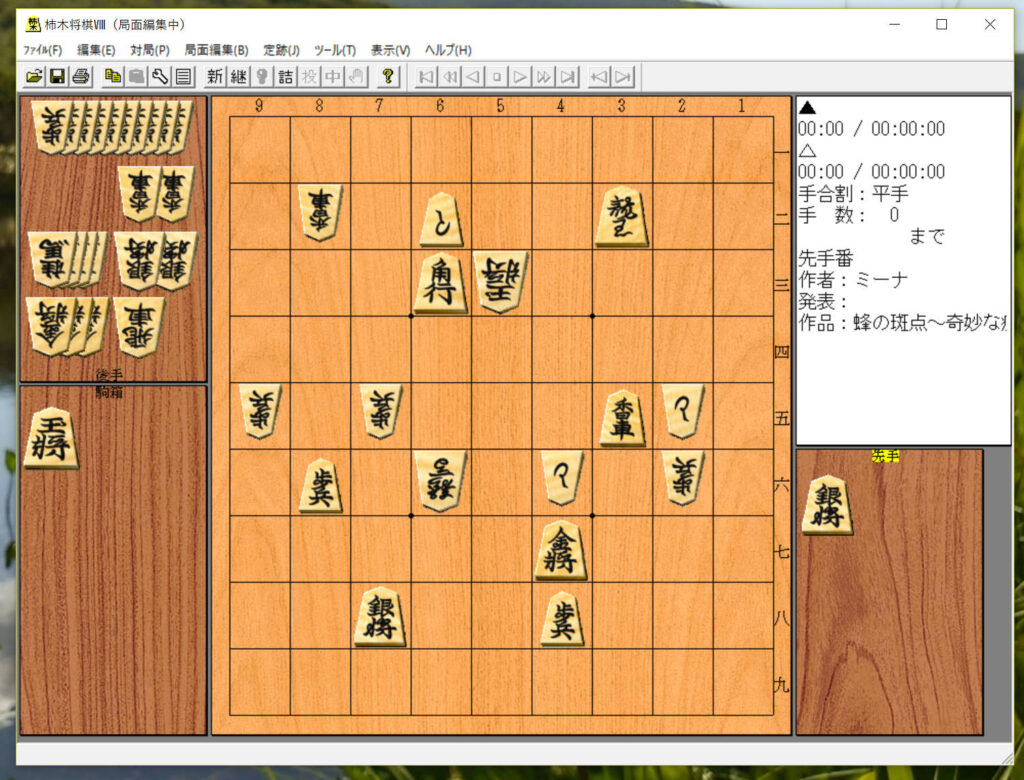Open the 編集(E) menu
This screenshot has height=780, width=1024.
96,50
